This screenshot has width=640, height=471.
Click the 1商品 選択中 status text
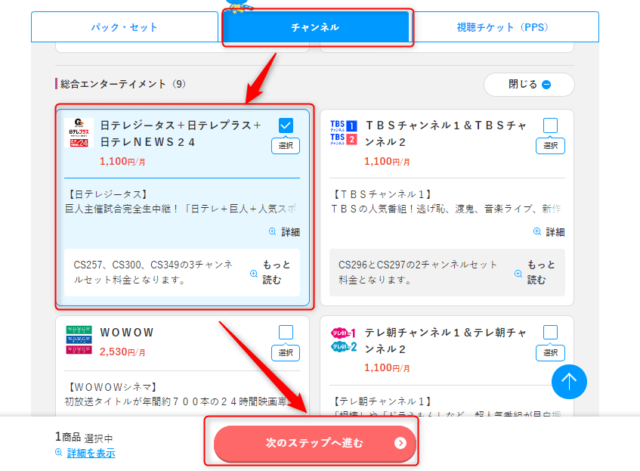(x=84, y=438)
